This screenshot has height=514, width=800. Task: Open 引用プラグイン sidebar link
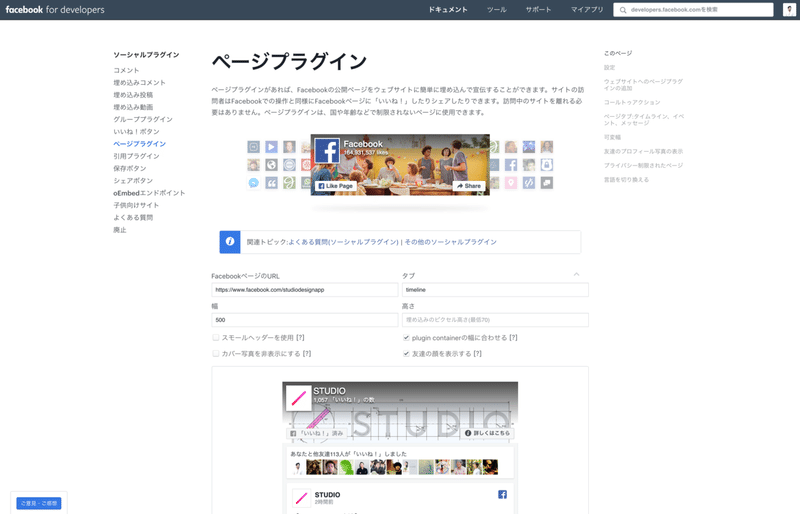pos(136,156)
